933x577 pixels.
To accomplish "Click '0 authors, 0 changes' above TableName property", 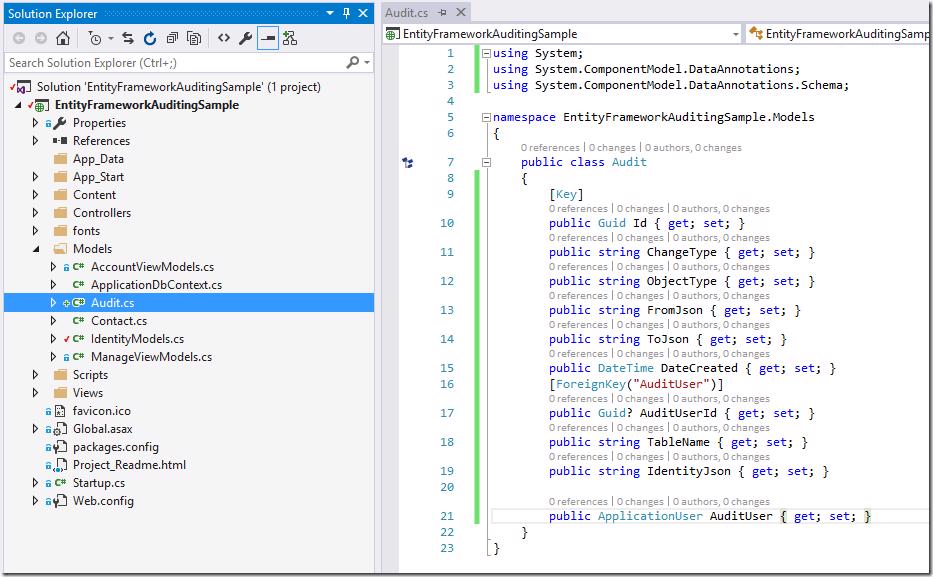I will coord(721,428).
